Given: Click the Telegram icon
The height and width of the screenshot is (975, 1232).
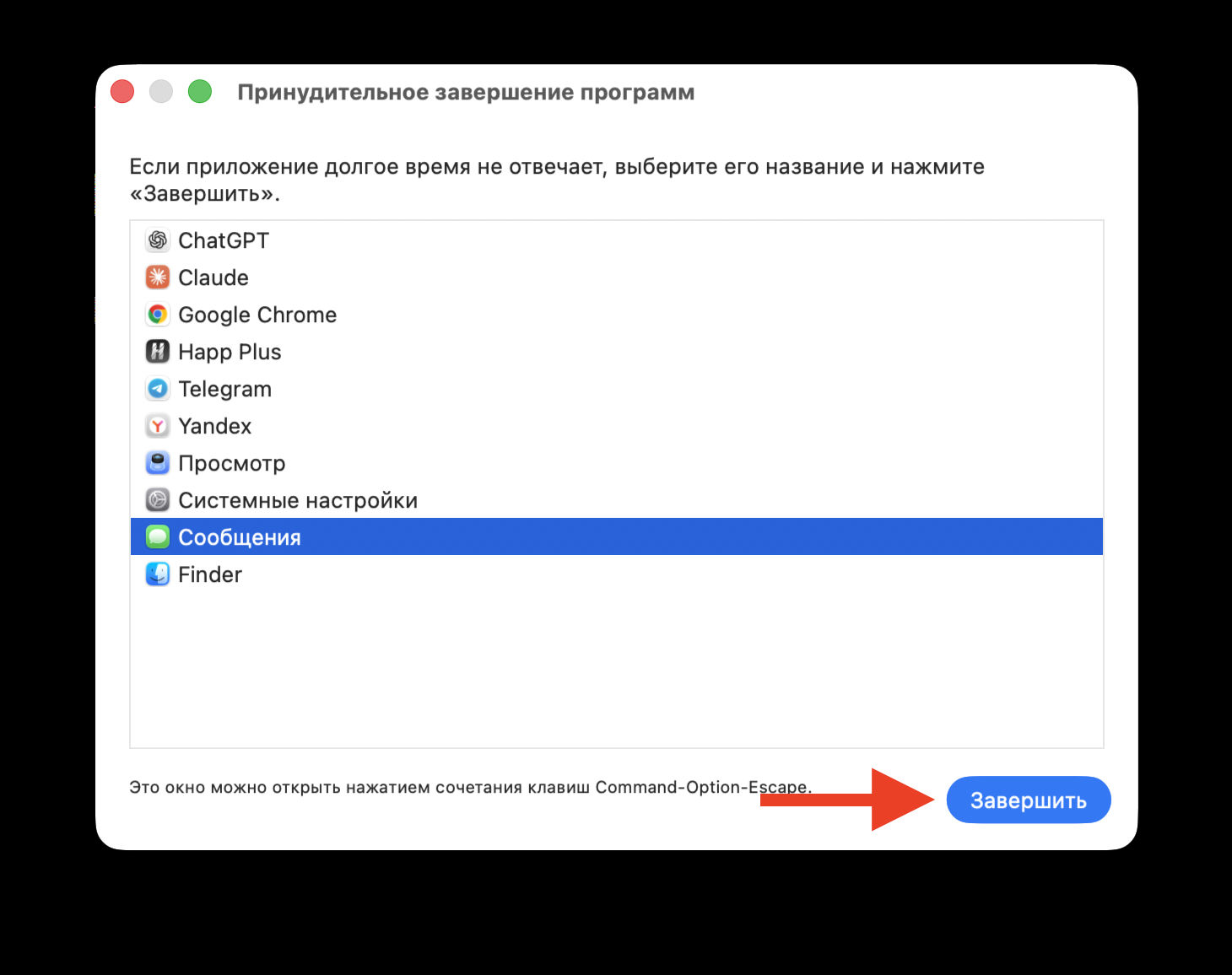Looking at the screenshot, I should coord(158,388).
